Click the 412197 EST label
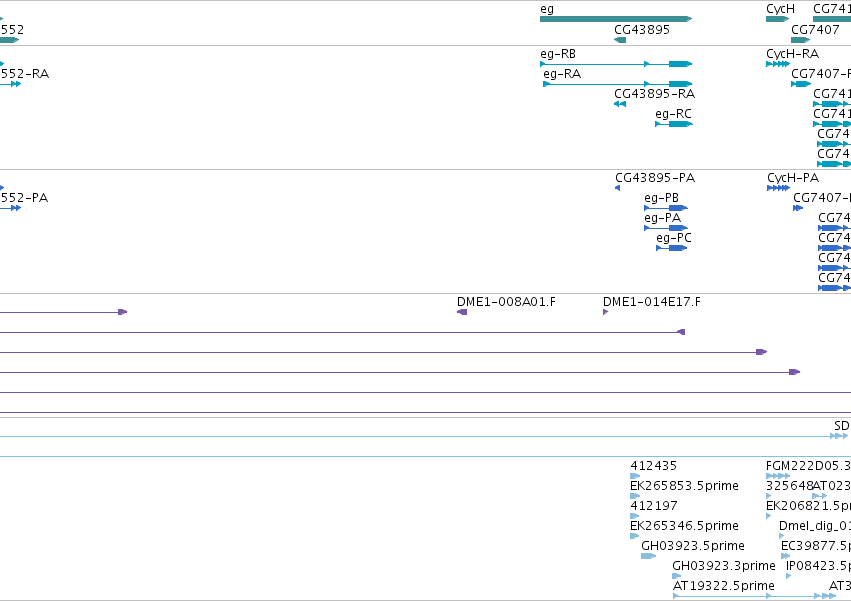This screenshot has height=601, width=851. tap(654, 506)
